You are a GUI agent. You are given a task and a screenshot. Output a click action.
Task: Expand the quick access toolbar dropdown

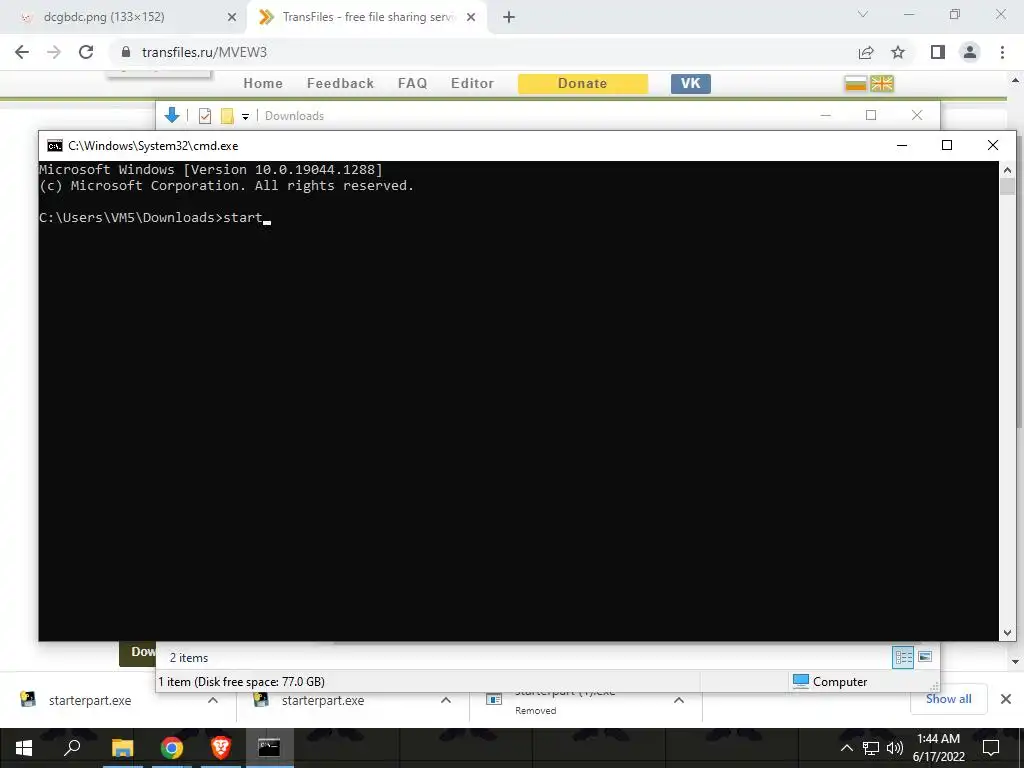click(246, 117)
